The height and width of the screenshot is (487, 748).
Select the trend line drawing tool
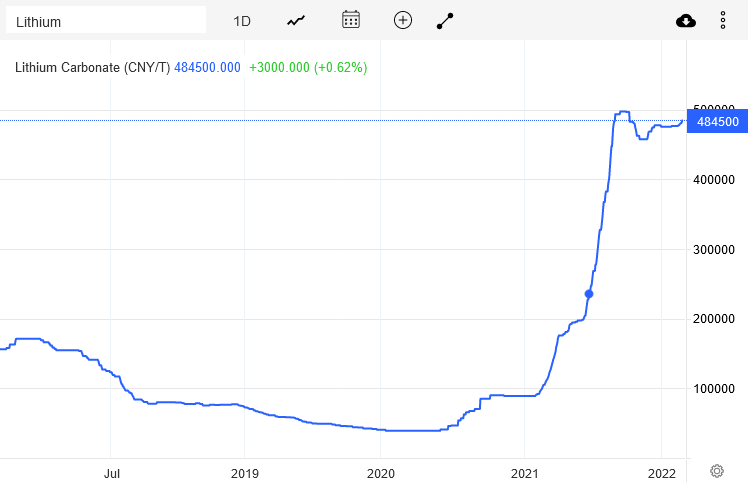point(445,21)
